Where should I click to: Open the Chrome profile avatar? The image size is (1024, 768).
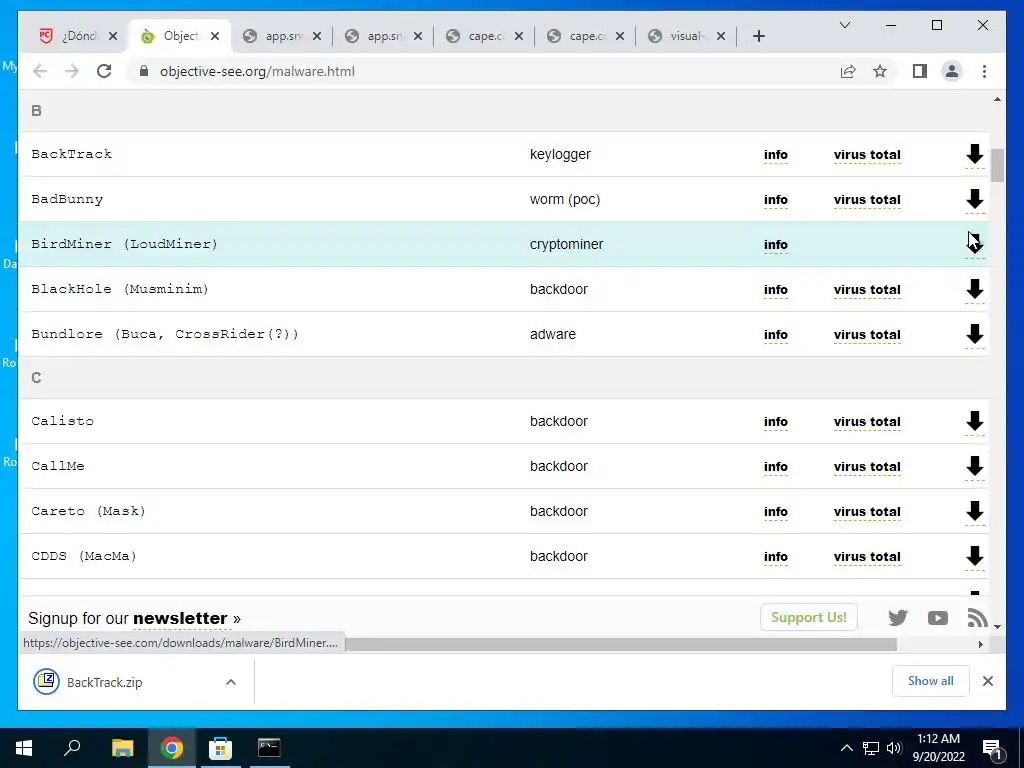[952, 71]
